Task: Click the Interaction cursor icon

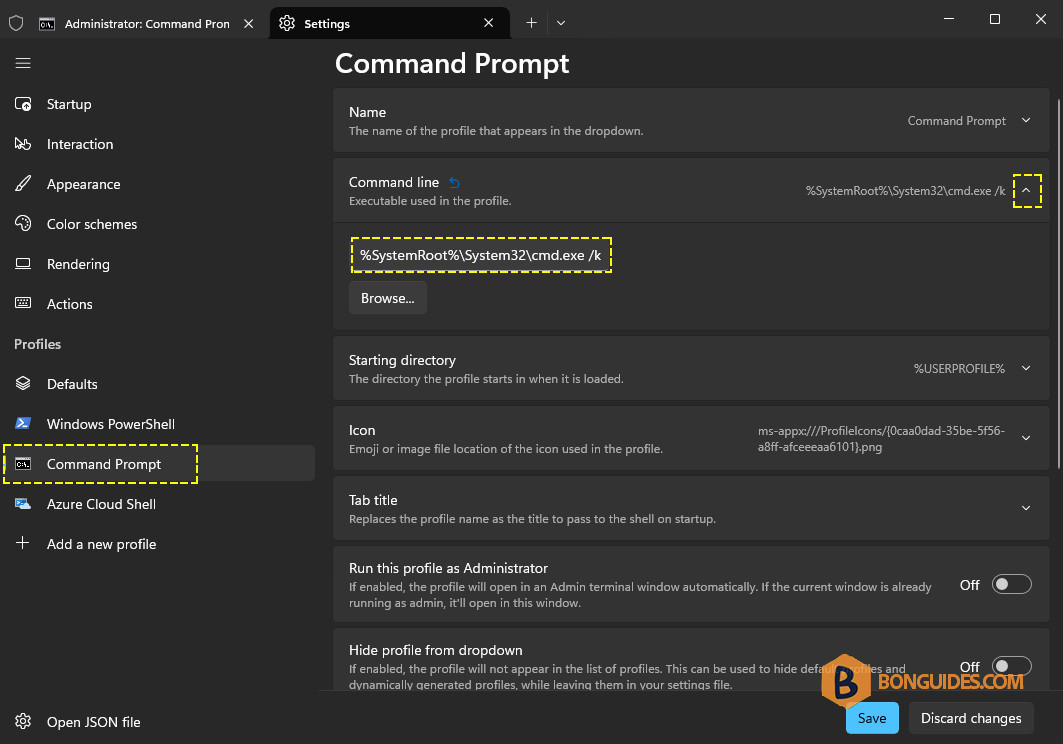Action: pos(23,144)
